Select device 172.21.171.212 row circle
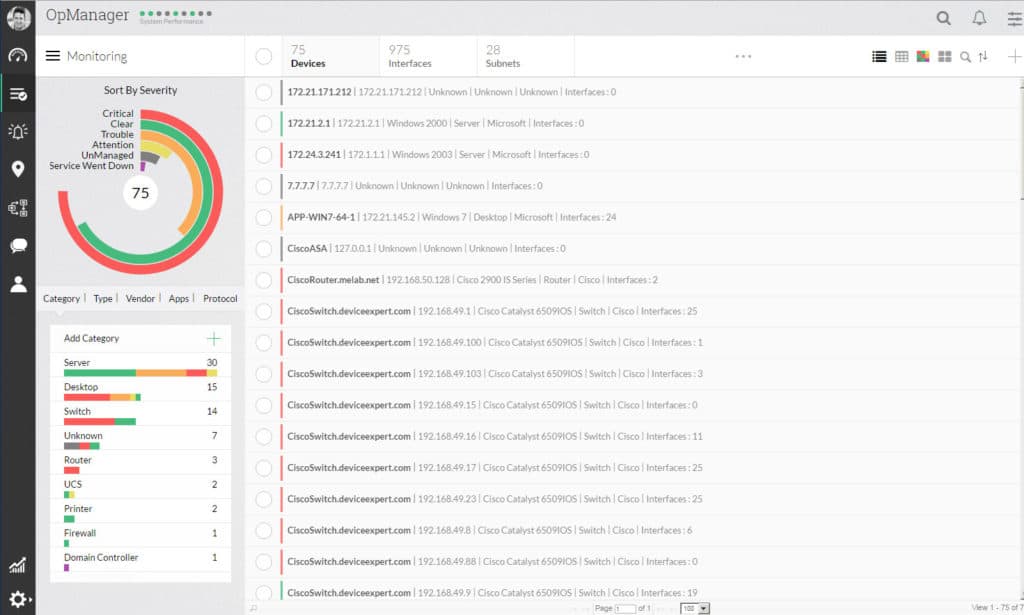This screenshot has height=615, width=1024. pos(264,92)
